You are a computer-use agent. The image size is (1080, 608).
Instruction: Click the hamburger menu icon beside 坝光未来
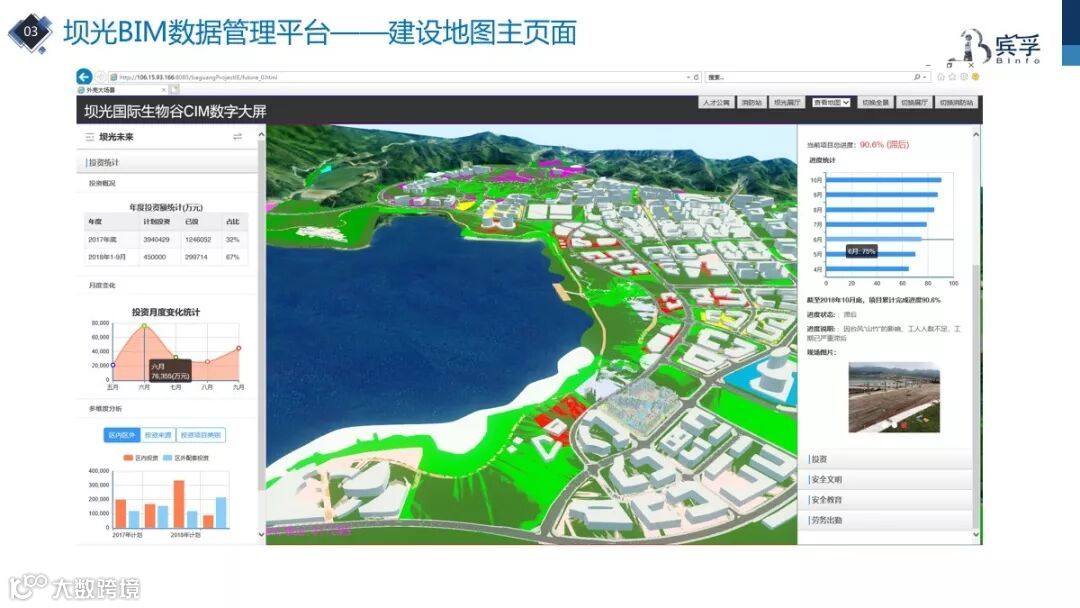pyautogui.click(x=90, y=137)
